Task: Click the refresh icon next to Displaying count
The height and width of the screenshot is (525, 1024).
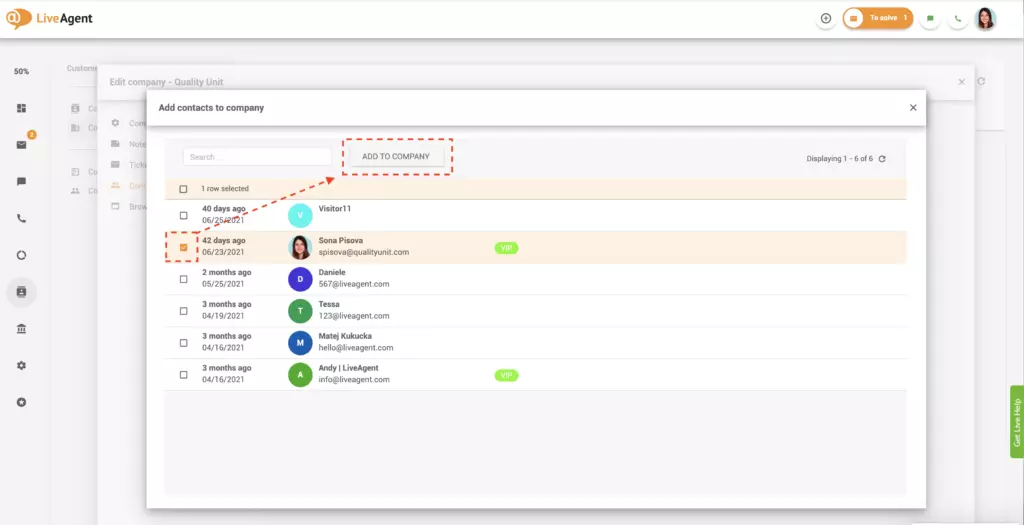Action: click(882, 158)
